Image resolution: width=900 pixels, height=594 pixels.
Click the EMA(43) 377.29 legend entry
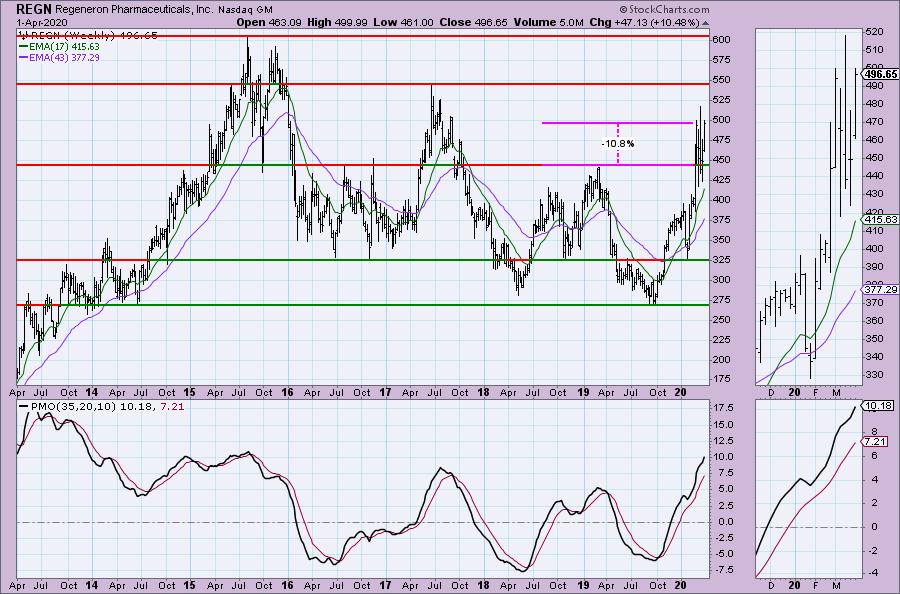[x=59, y=57]
